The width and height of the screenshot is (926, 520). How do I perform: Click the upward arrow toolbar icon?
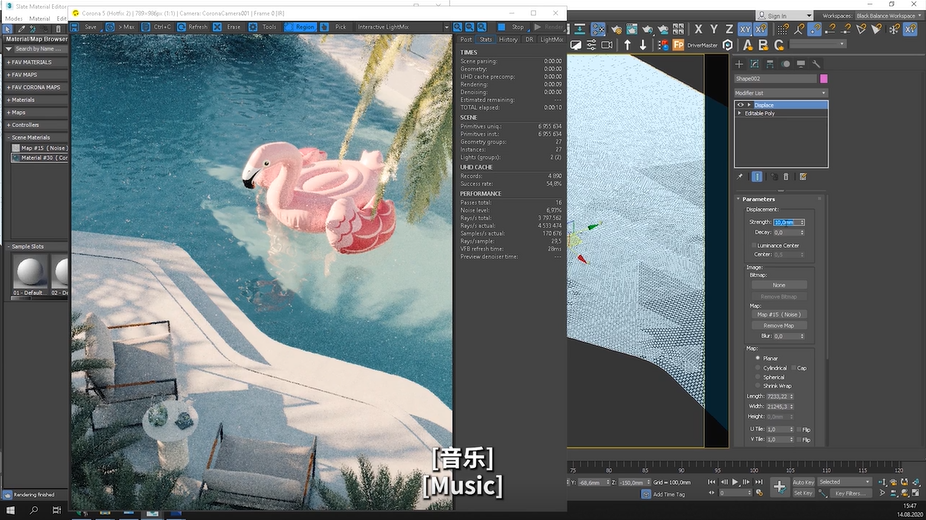click(627, 45)
